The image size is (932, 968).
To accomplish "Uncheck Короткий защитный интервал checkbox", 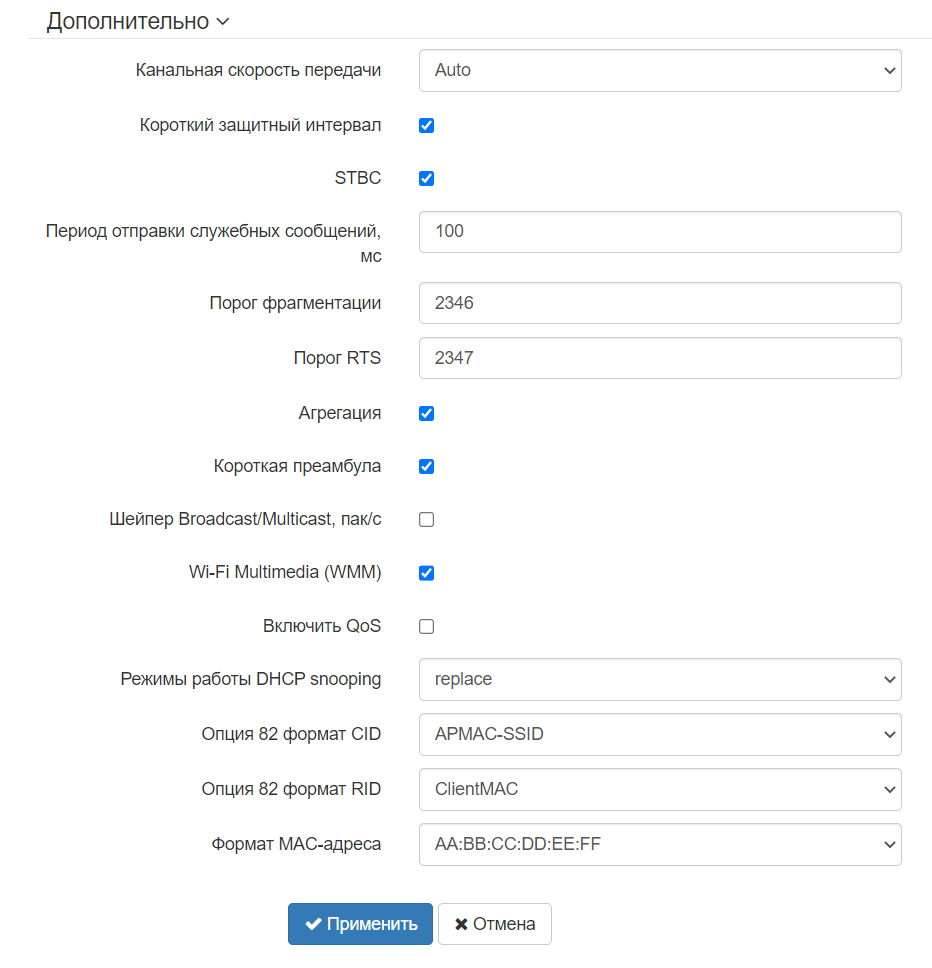I will pyautogui.click(x=426, y=126).
